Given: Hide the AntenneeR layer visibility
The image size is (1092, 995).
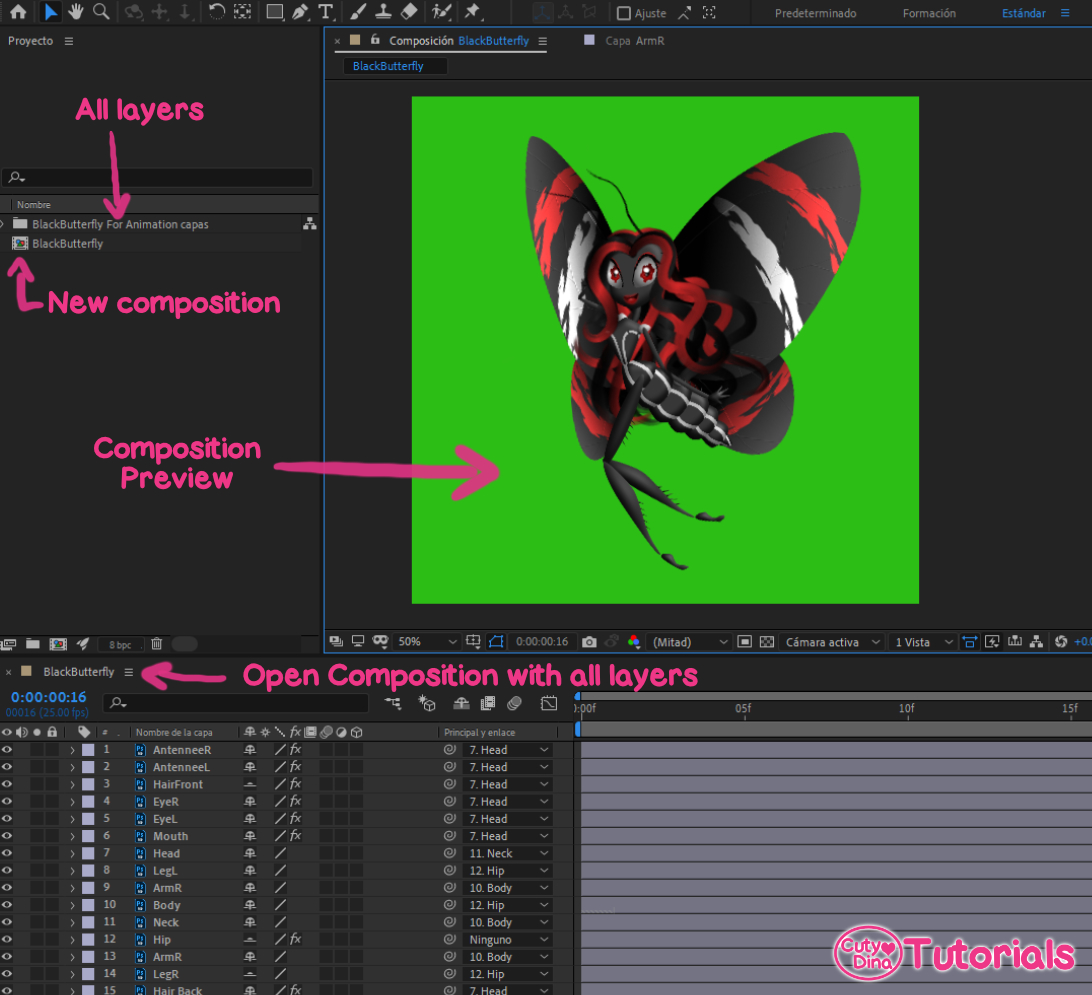Looking at the screenshot, I should [x=8, y=749].
